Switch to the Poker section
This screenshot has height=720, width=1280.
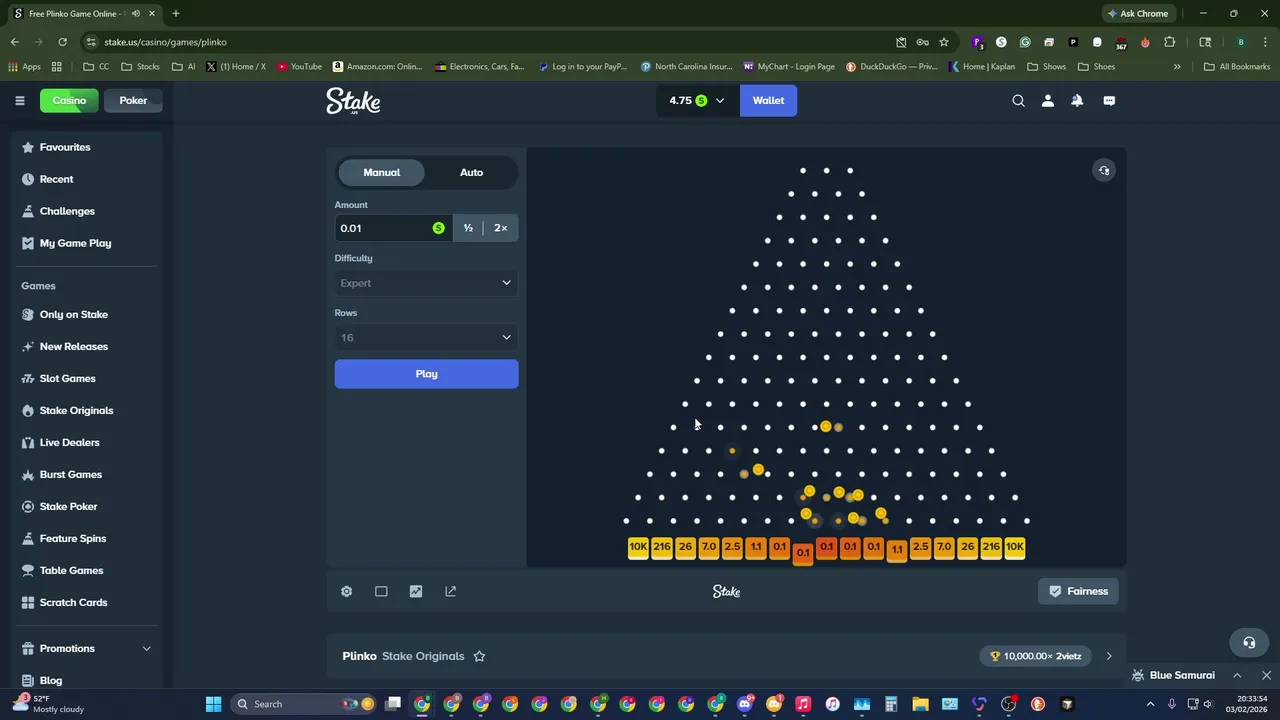133,100
